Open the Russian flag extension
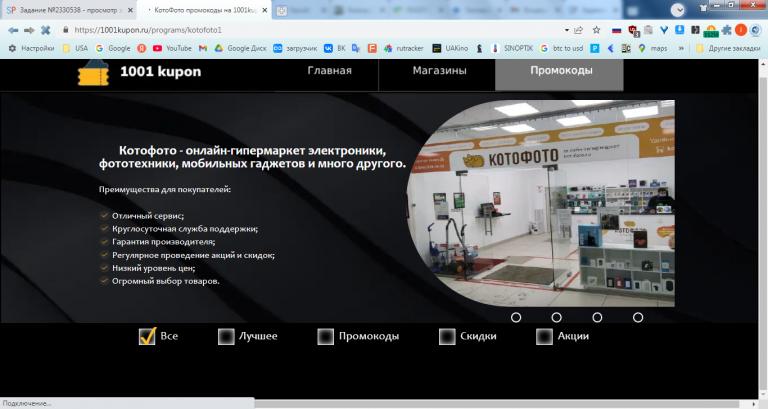The width and height of the screenshot is (768, 409). point(617,30)
